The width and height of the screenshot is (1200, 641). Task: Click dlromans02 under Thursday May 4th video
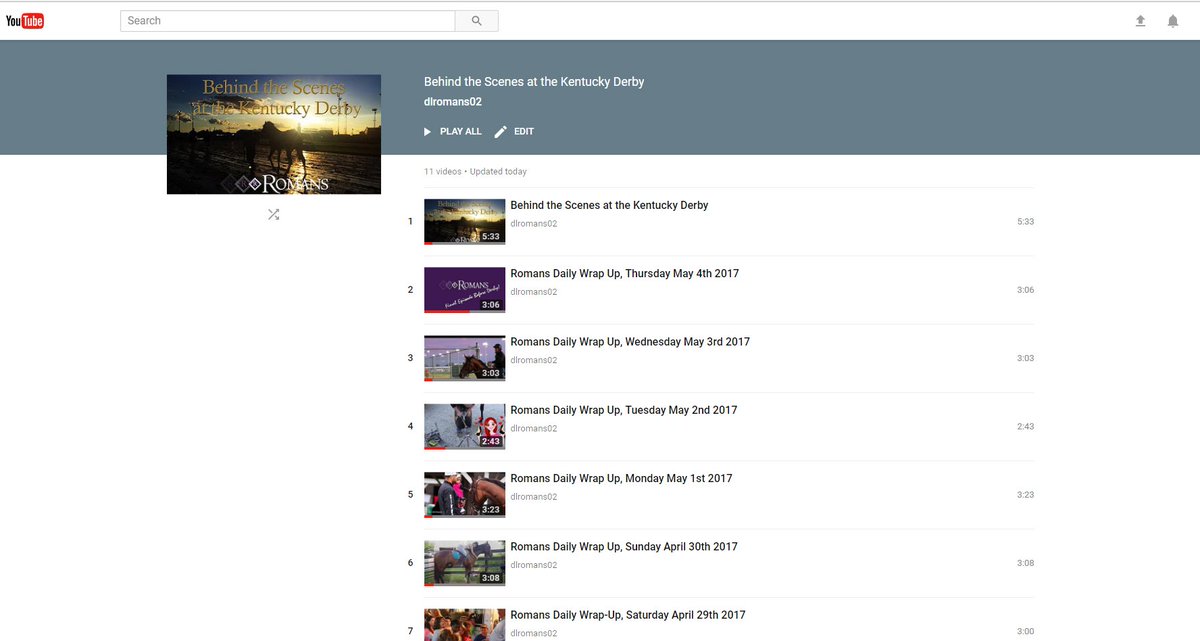(534, 292)
